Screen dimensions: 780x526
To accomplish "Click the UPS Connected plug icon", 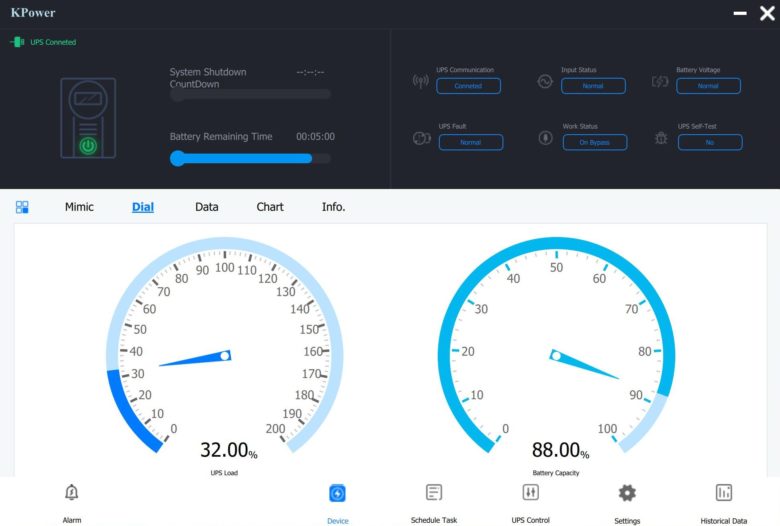I will click(x=17, y=42).
